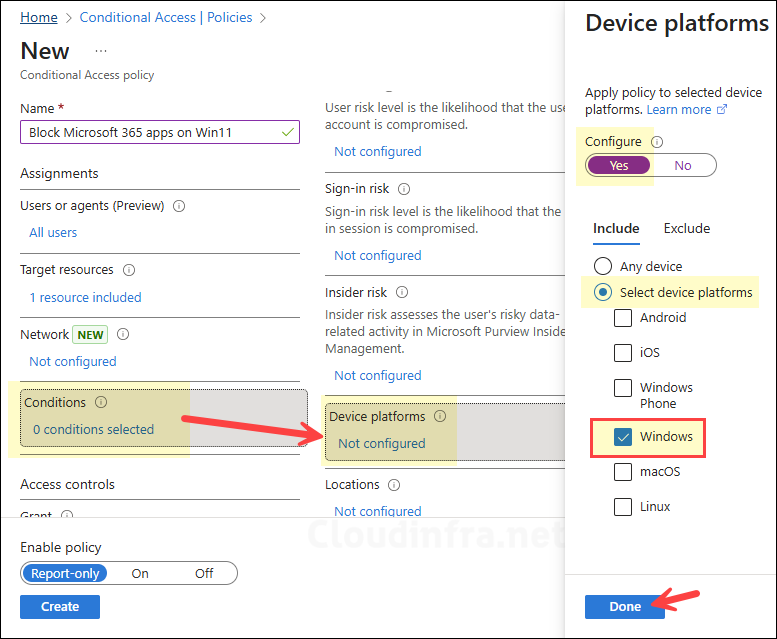Click info icon next to Configure

click(x=657, y=142)
